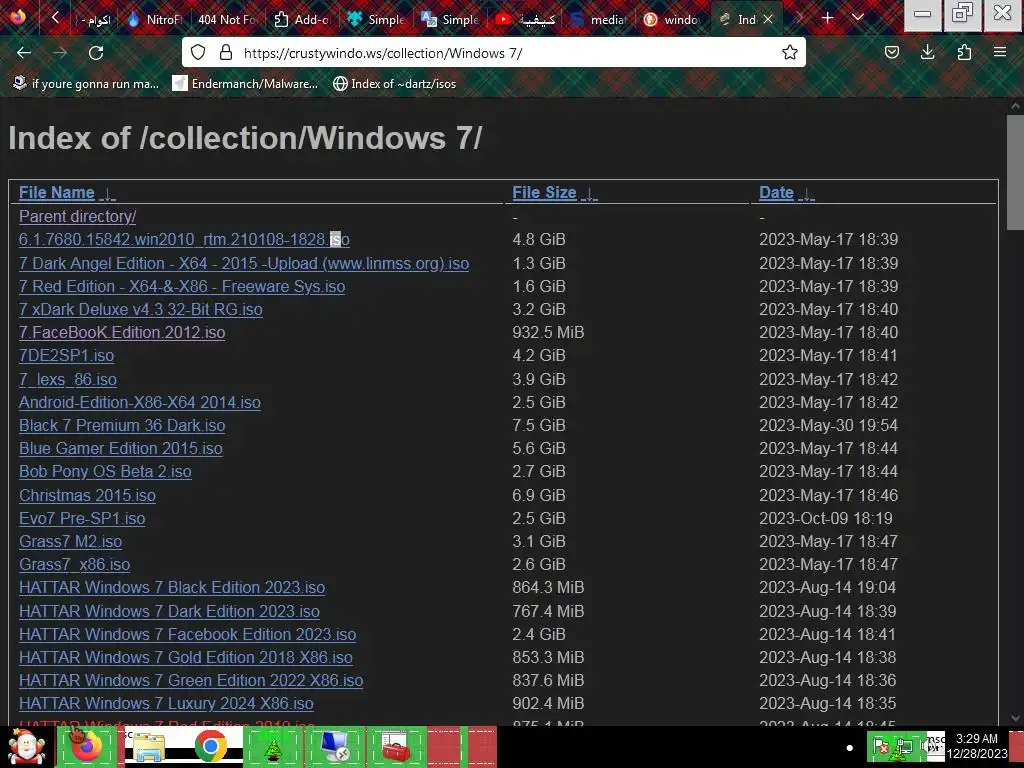
Task: Open Evo7 Pre-SP1.iso link
Action: (x=82, y=518)
